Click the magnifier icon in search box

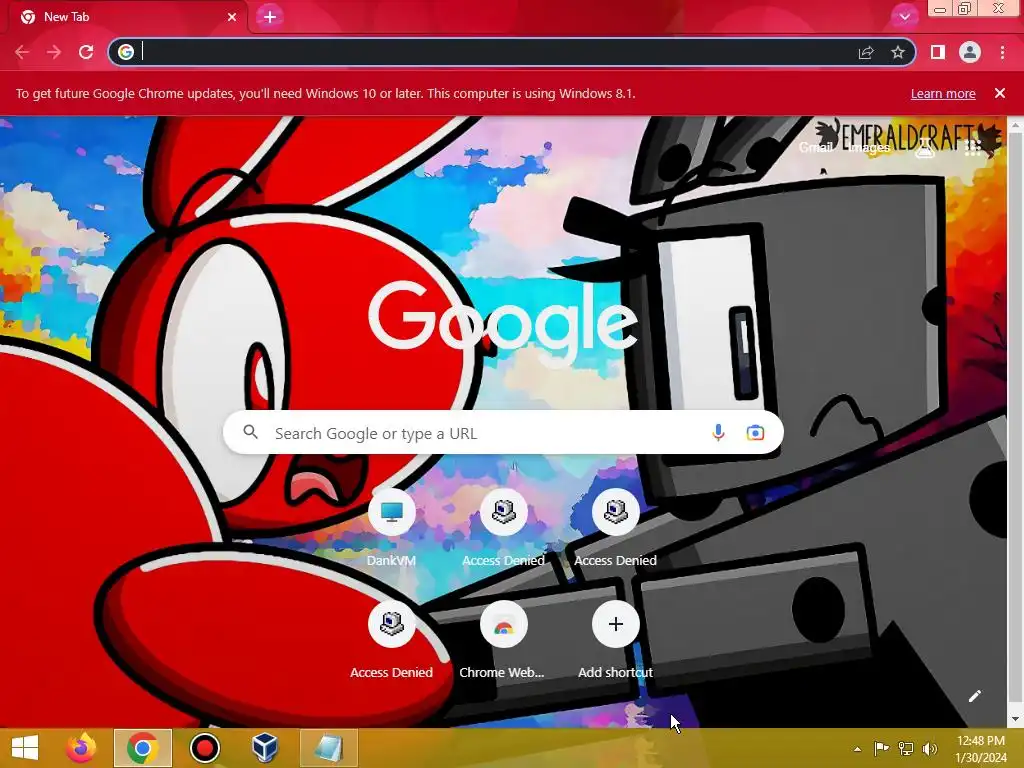coord(251,432)
